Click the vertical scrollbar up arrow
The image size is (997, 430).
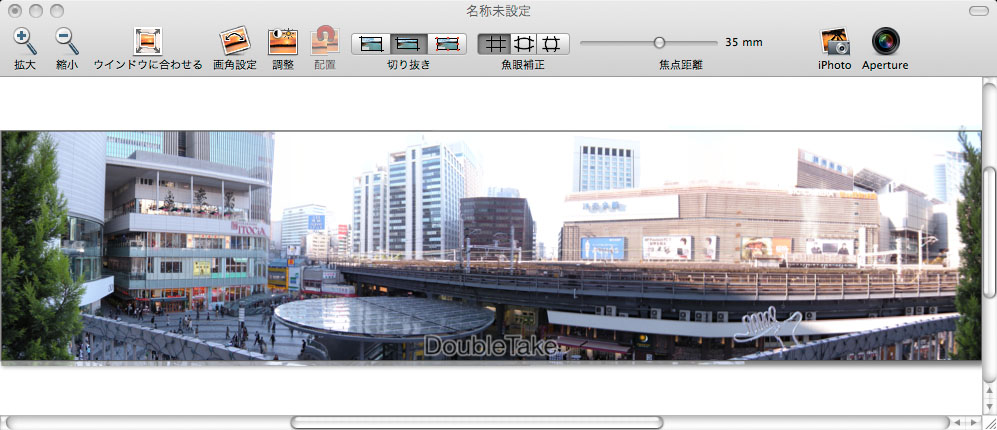pos(989,390)
